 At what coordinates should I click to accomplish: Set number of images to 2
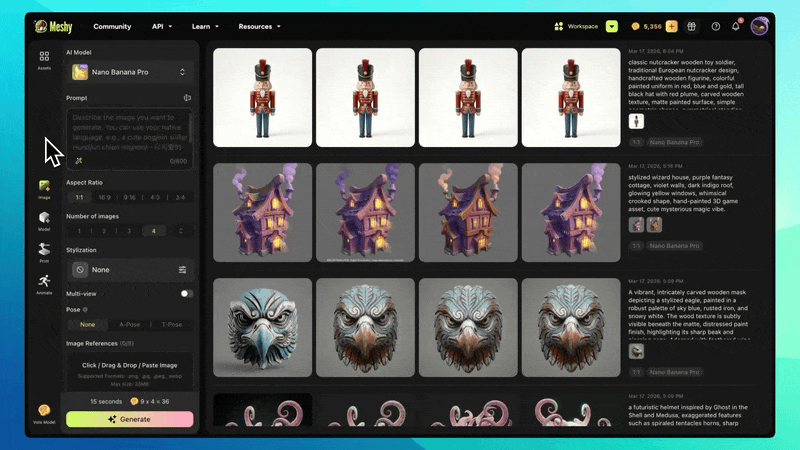pos(104,231)
